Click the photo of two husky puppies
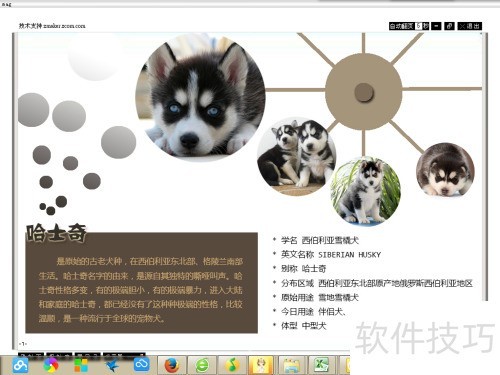 click(297, 156)
